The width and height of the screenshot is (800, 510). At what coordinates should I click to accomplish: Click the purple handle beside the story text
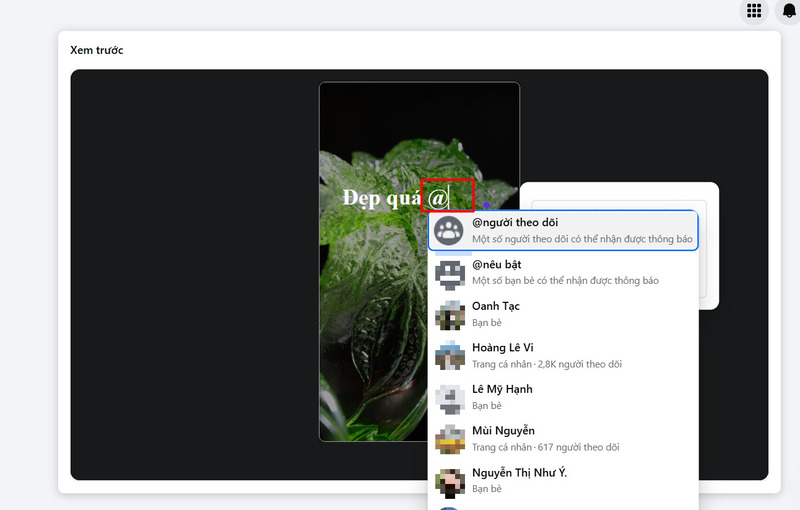coord(486,205)
